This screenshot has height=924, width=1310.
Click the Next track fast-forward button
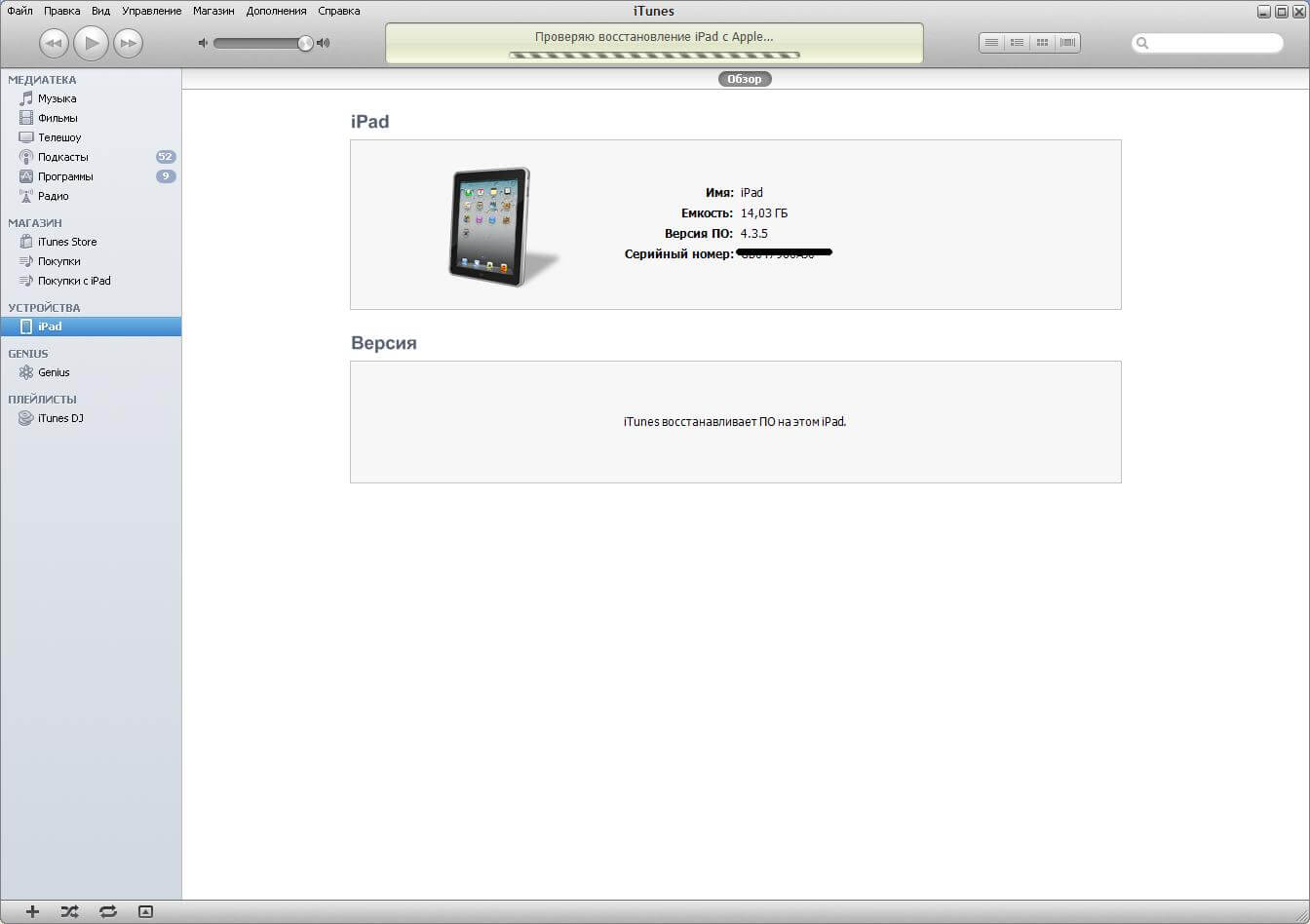pos(128,43)
